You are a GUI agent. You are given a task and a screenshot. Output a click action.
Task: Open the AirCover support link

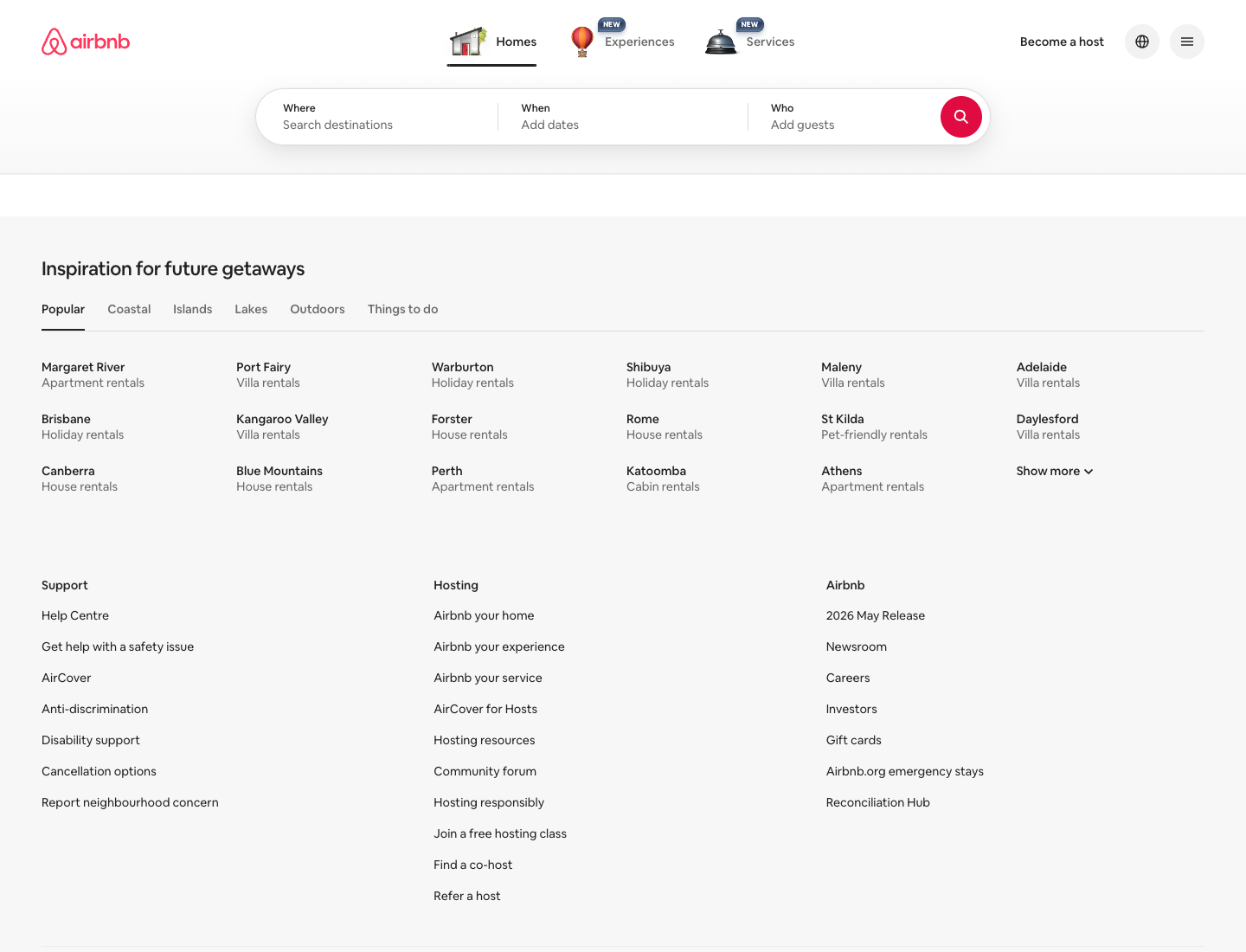coord(66,678)
